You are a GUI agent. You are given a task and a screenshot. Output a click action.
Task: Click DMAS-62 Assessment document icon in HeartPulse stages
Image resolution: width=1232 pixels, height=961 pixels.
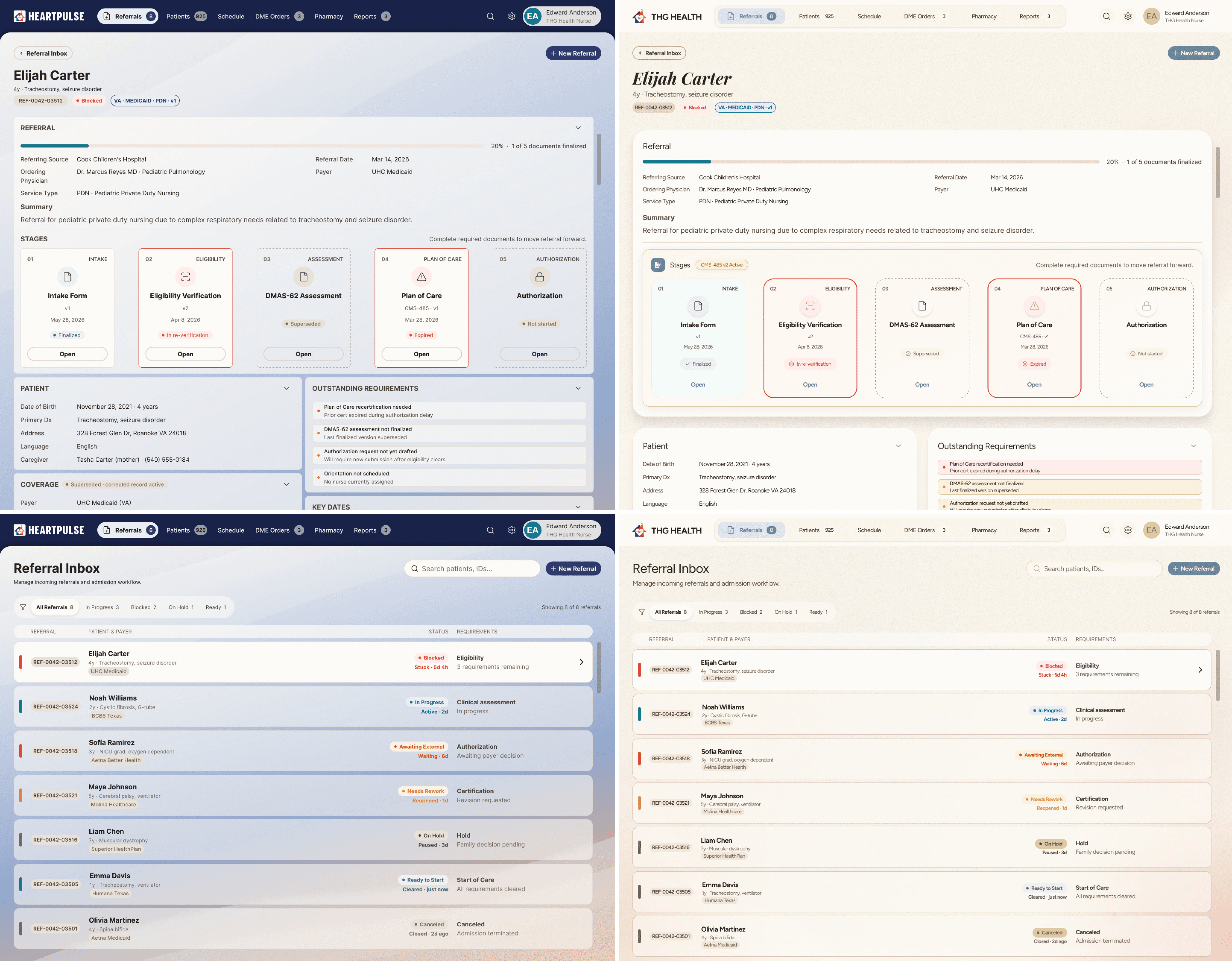[x=303, y=277]
